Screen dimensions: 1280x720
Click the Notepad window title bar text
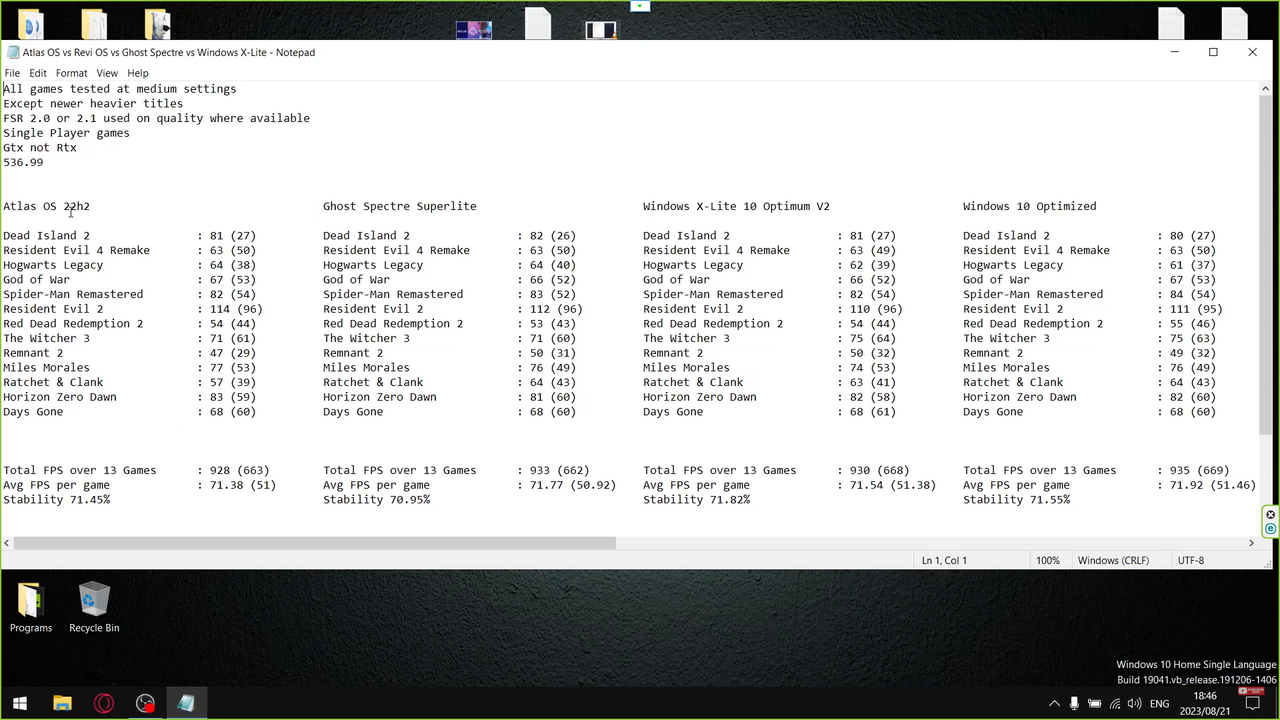tap(169, 52)
